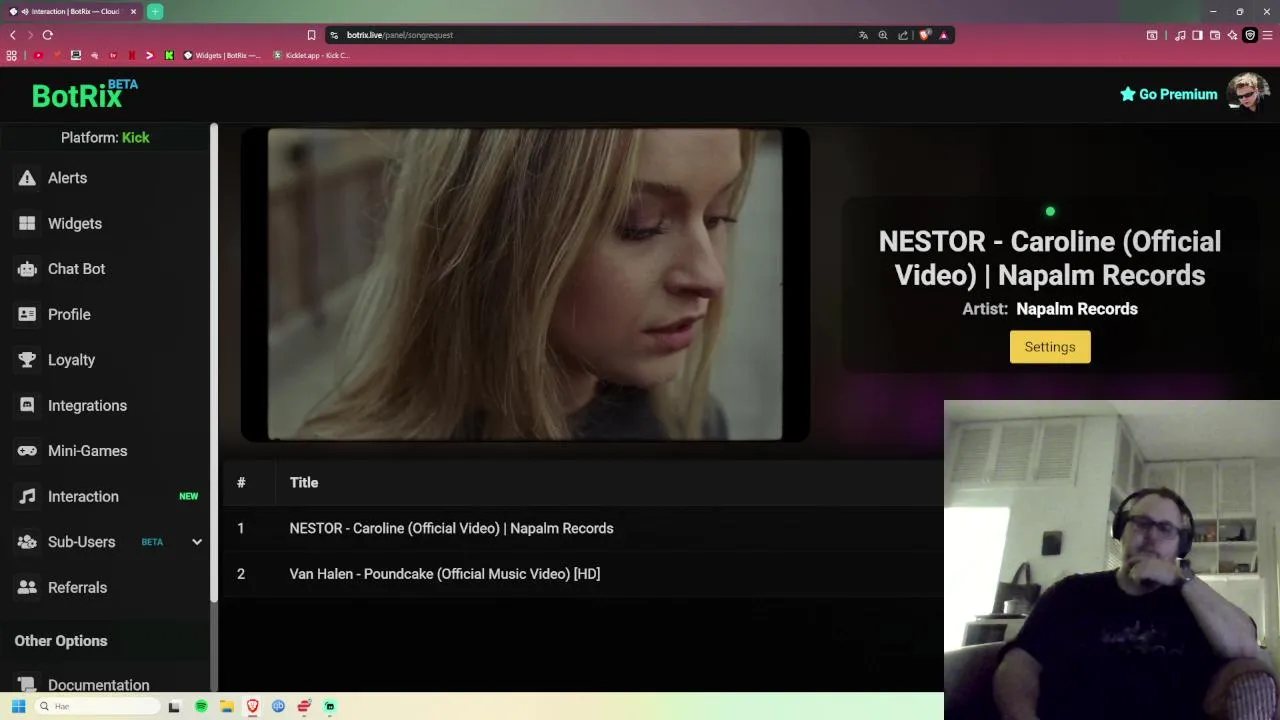Expand the Sub-Users submenu chevron

tap(197, 542)
